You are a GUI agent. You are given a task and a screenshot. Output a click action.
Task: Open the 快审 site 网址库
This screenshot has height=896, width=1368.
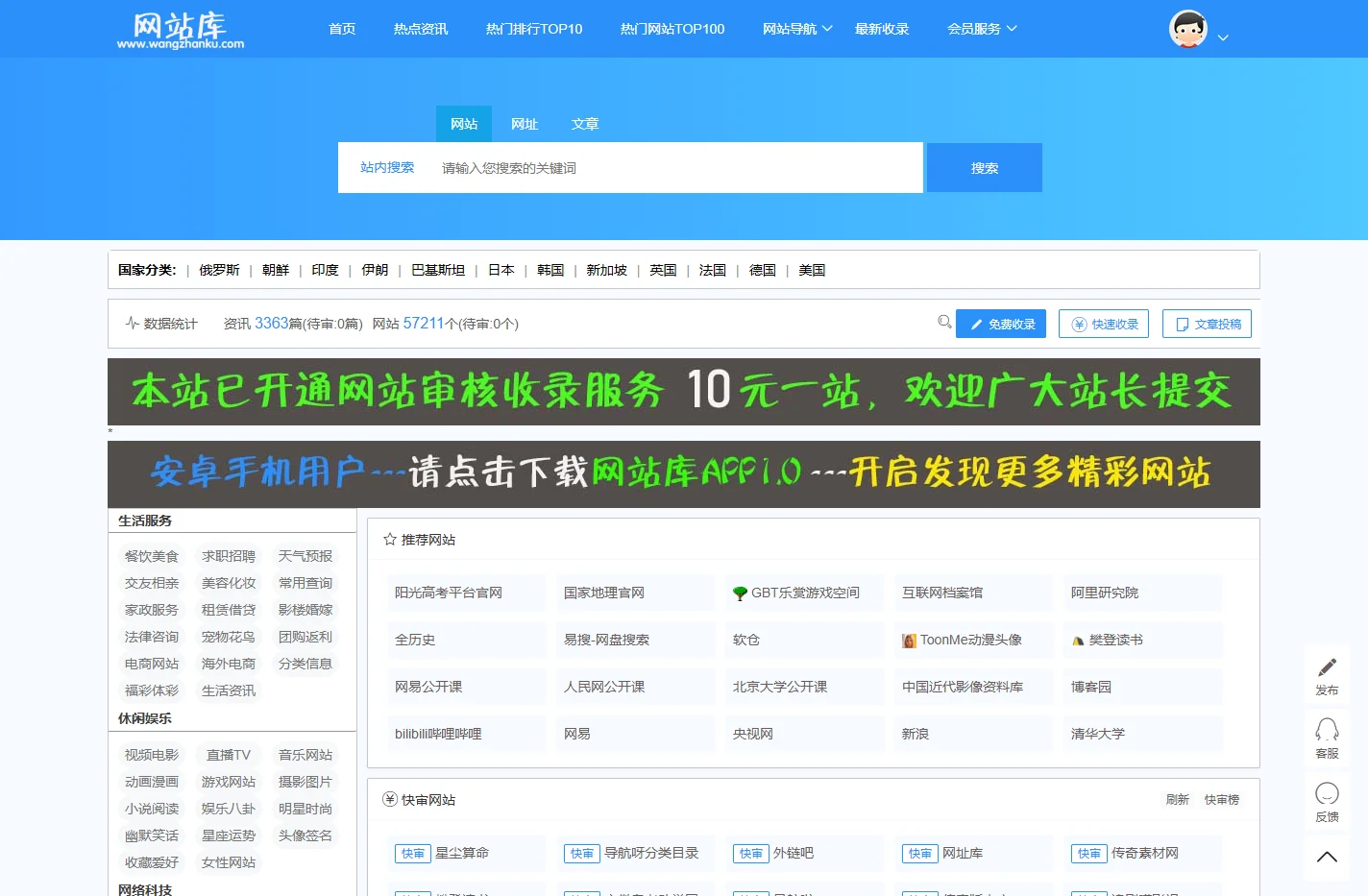point(963,853)
